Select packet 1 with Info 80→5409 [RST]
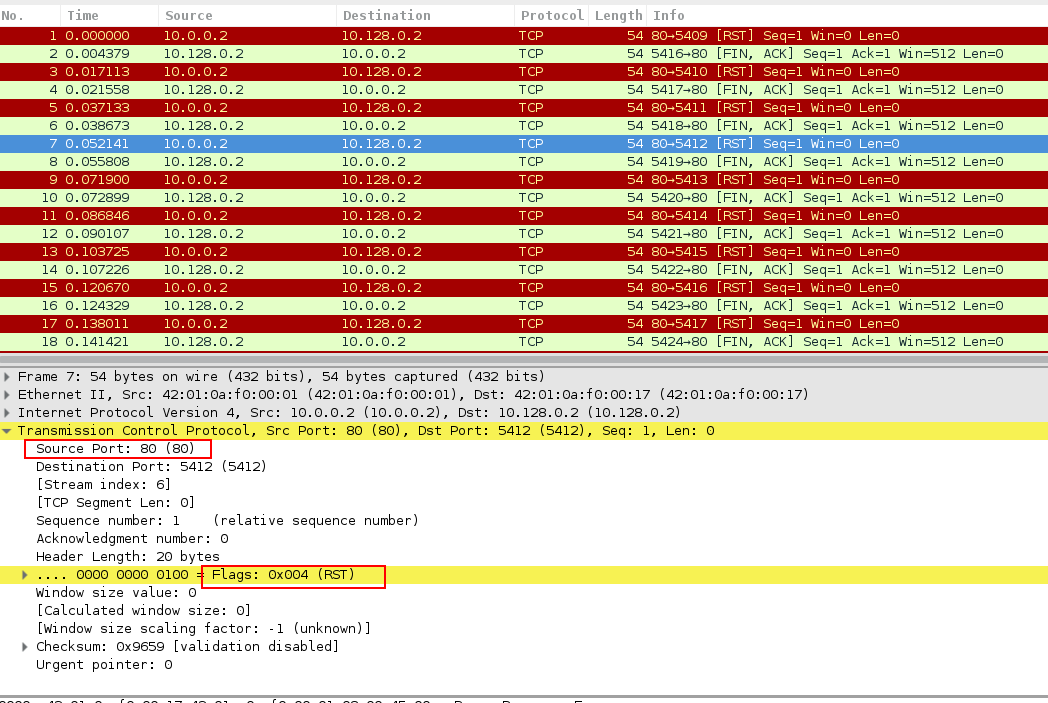1048x703 pixels. (524, 36)
